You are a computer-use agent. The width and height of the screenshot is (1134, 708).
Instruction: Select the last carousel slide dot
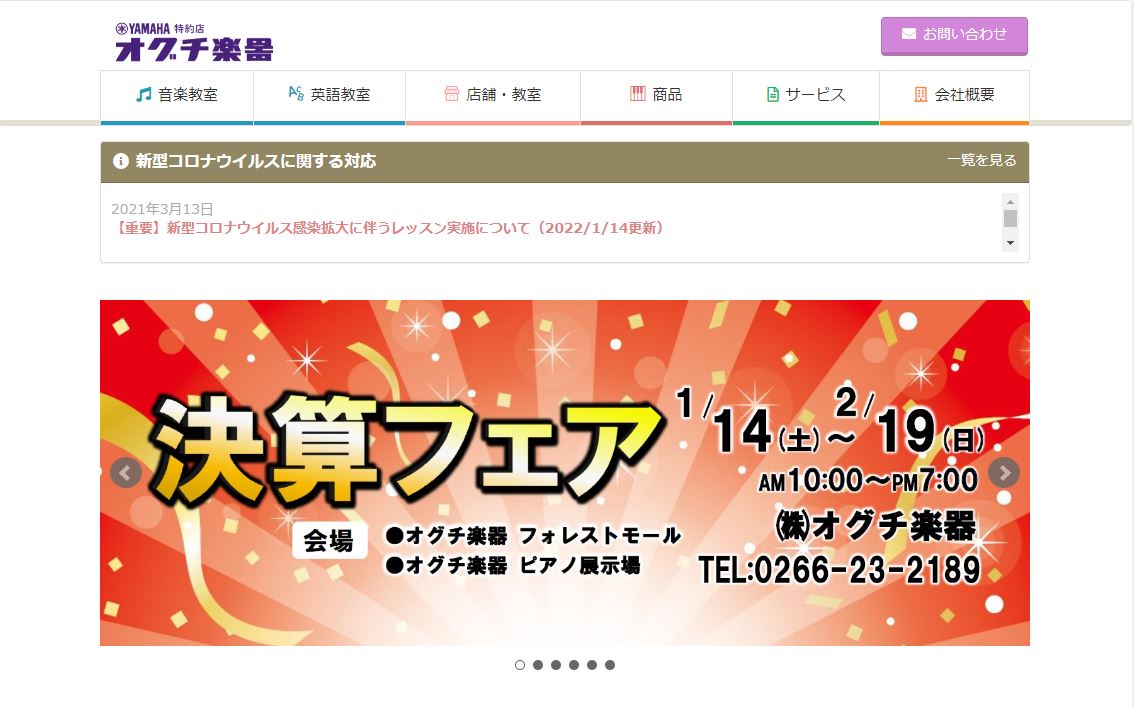coord(610,665)
